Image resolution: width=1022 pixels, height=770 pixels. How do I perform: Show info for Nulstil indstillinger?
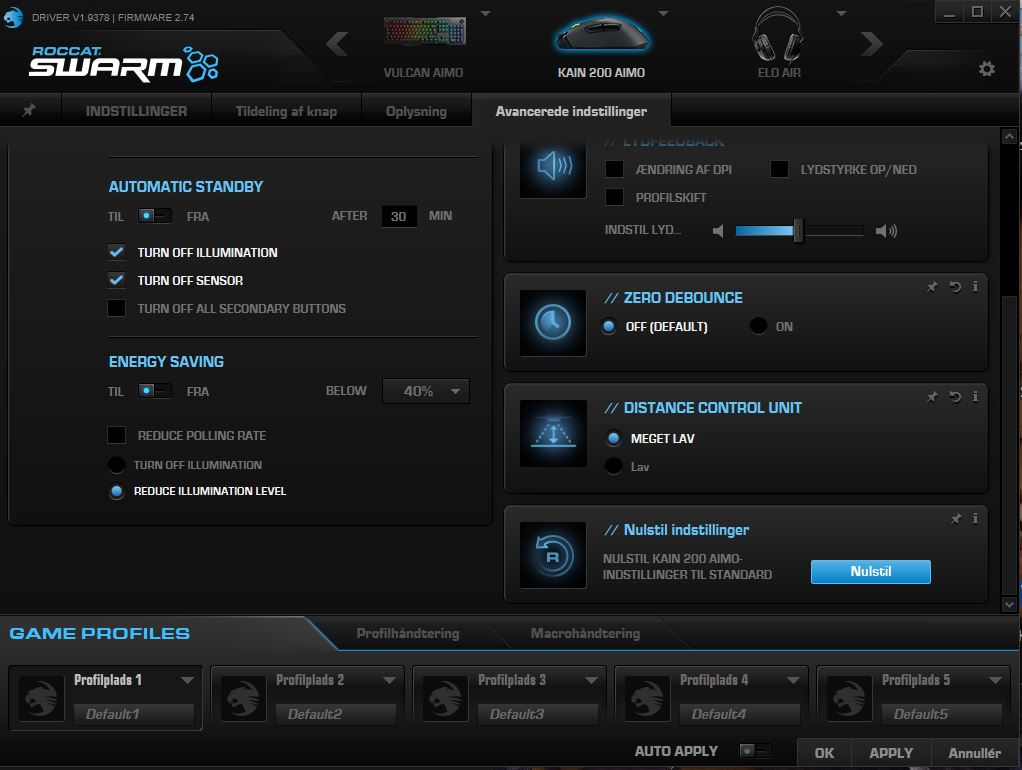(975, 518)
